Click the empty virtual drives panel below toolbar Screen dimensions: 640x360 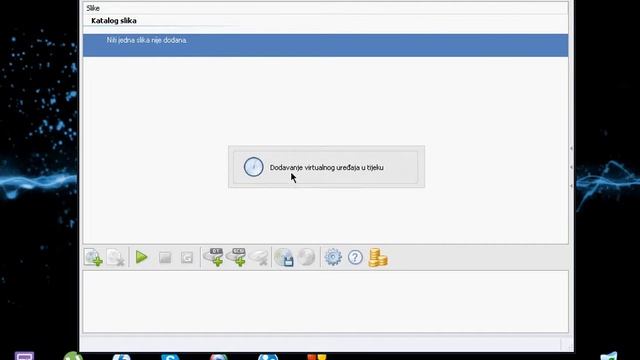pos(325,302)
